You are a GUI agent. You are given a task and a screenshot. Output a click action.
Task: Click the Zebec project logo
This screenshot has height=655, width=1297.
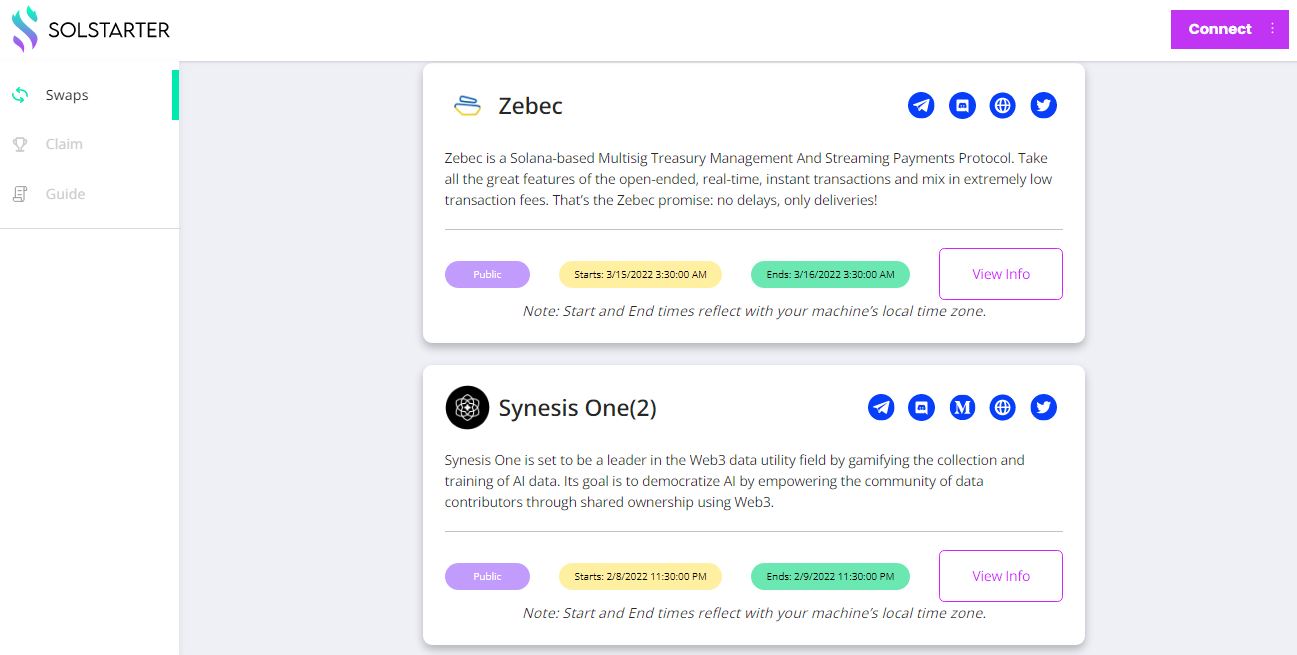[467, 105]
